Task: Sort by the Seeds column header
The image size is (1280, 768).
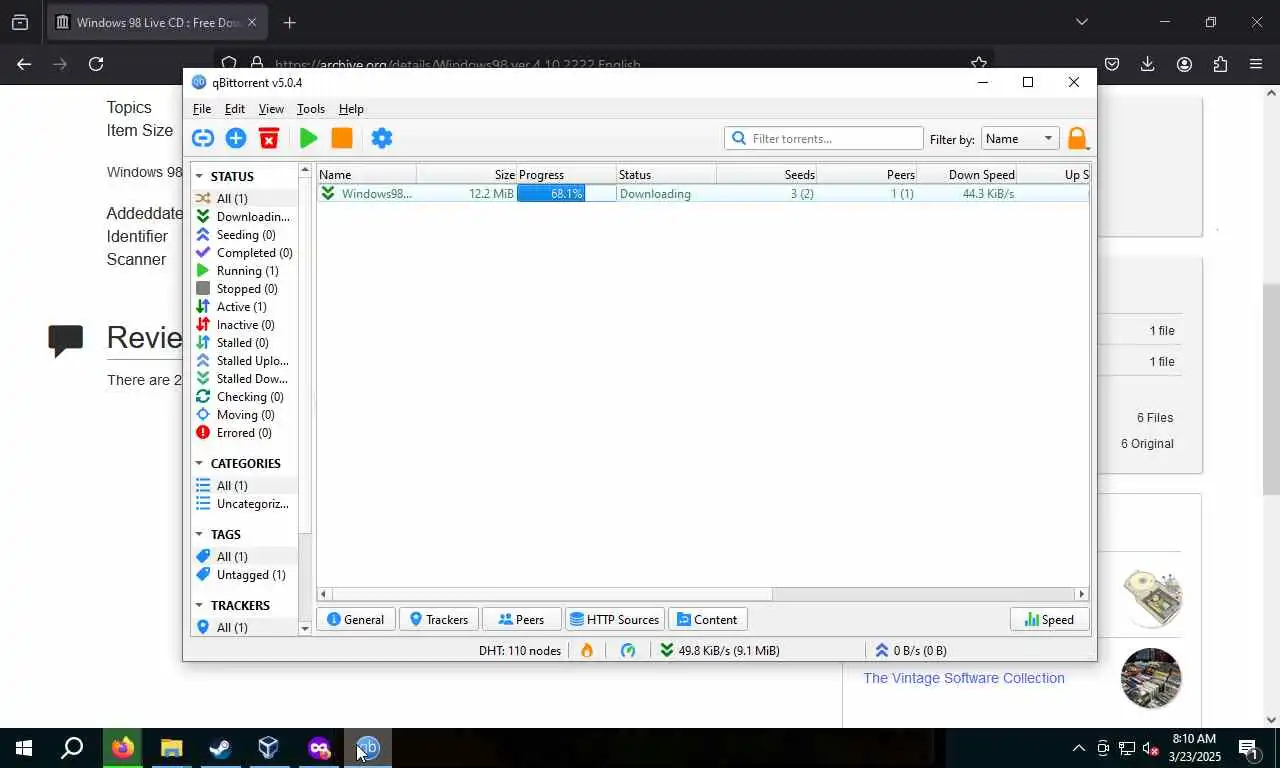Action: [x=766, y=175]
